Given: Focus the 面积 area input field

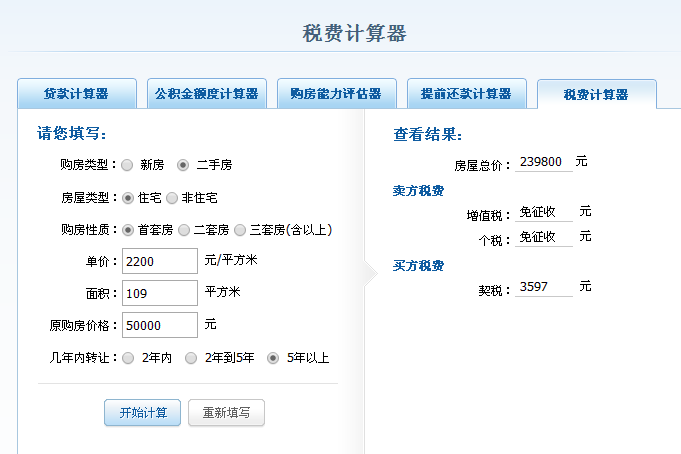Looking at the screenshot, I should (x=159, y=293).
